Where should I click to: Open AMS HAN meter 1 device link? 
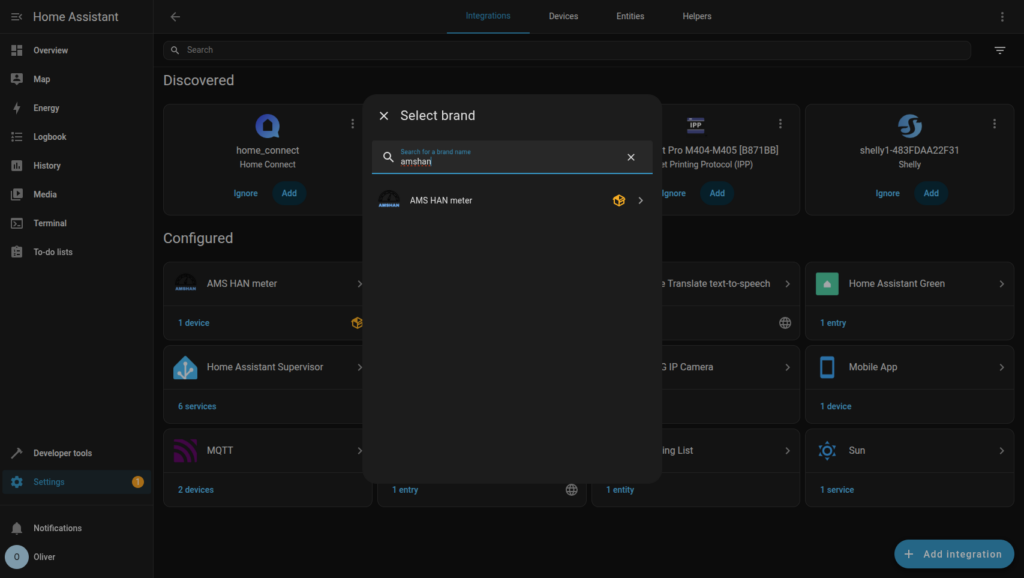point(193,323)
